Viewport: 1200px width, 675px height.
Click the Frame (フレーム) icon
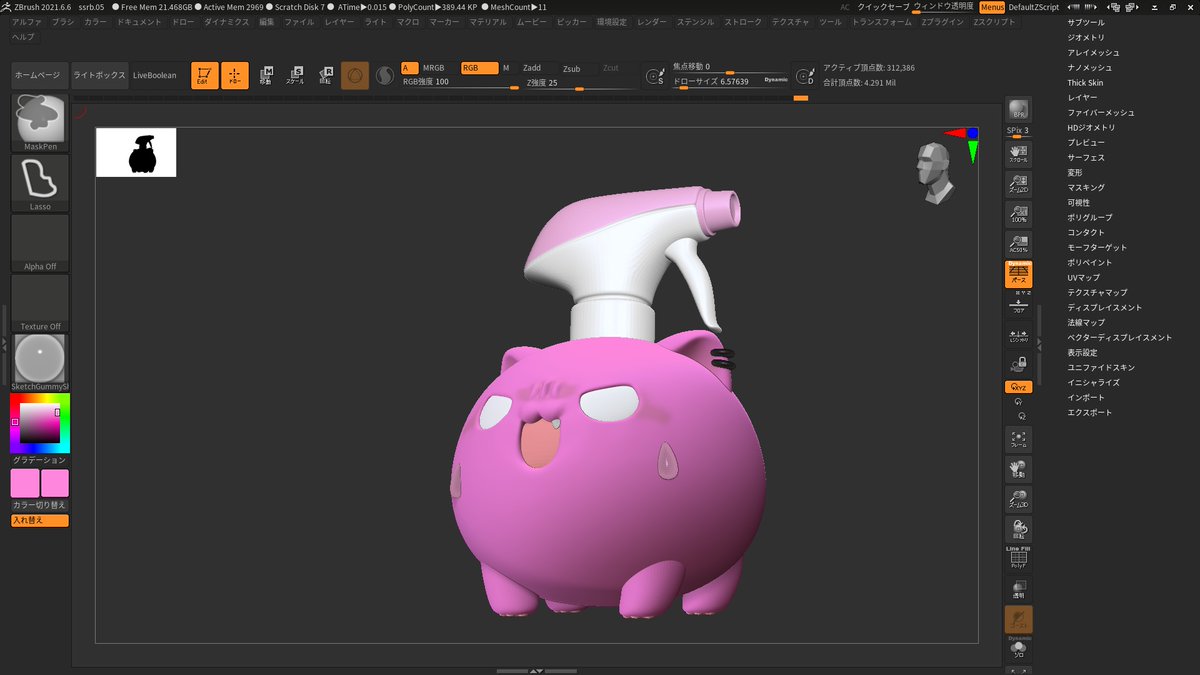(1018, 440)
